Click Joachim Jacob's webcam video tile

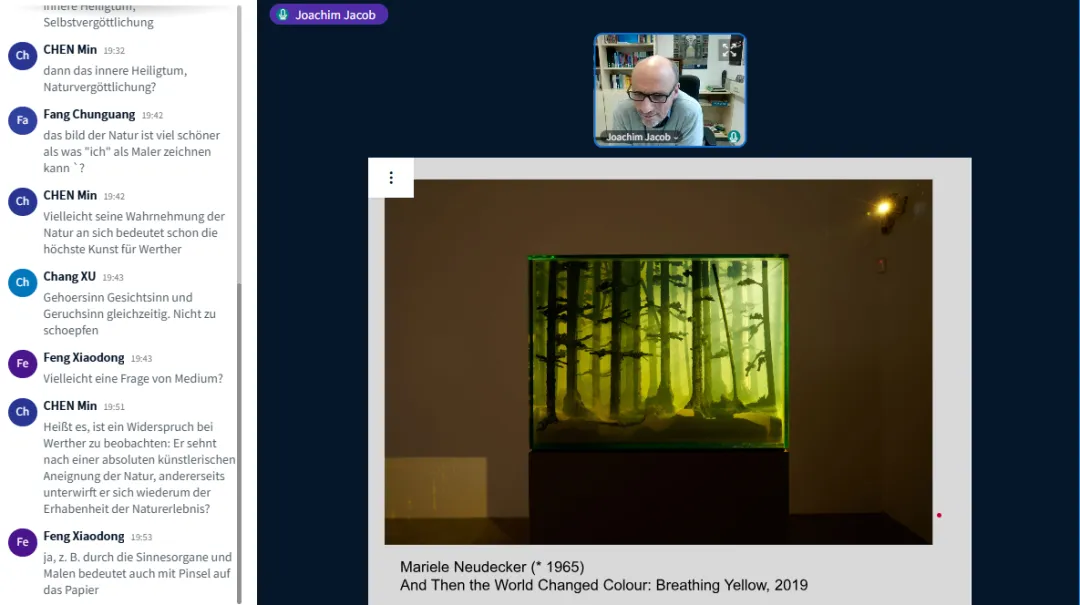[669, 90]
